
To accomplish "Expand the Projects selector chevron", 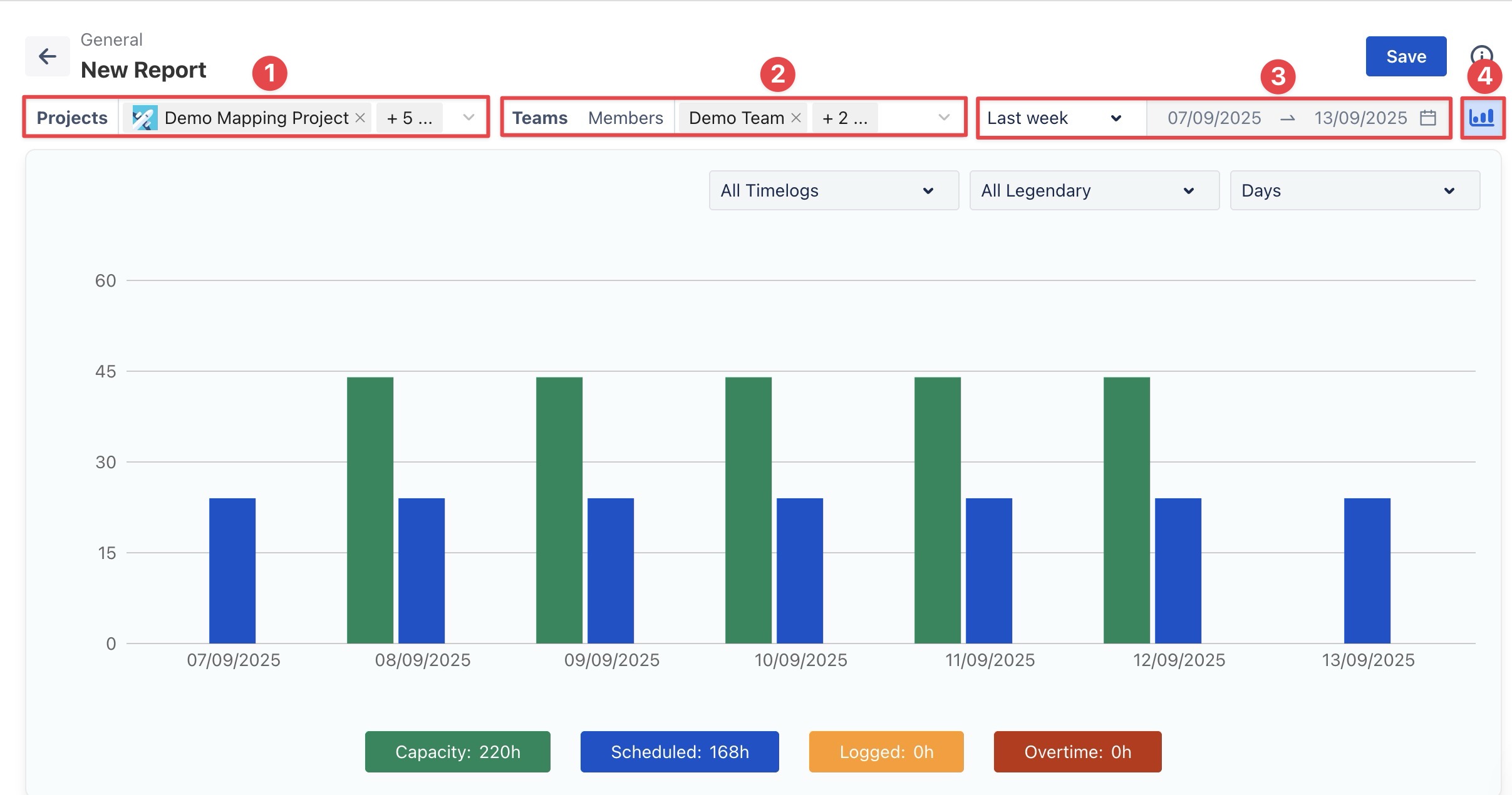I will (x=469, y=118).
